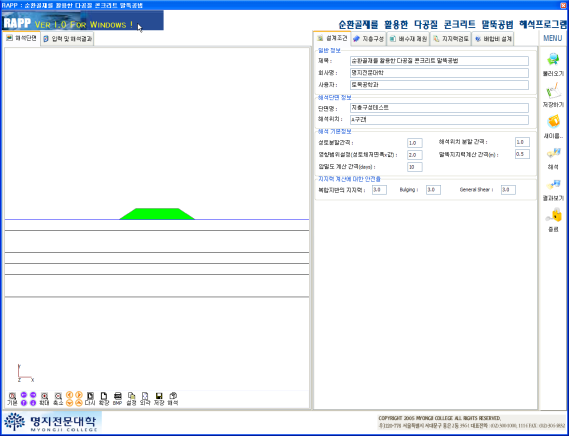The height and width of the screenshot is (436, 569).
Task: Click the 축소 (zoom out) magnifier icon
Action: (x=58, y=396)
